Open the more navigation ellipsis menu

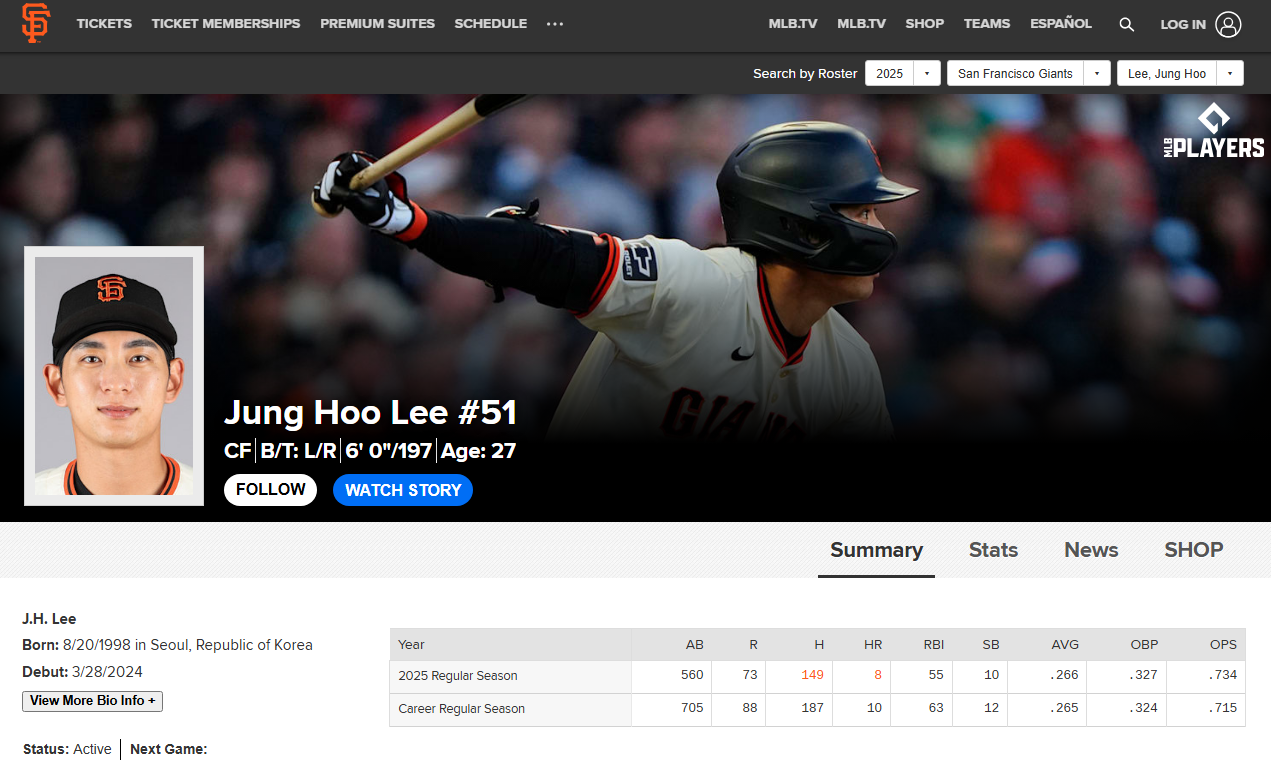555,24
